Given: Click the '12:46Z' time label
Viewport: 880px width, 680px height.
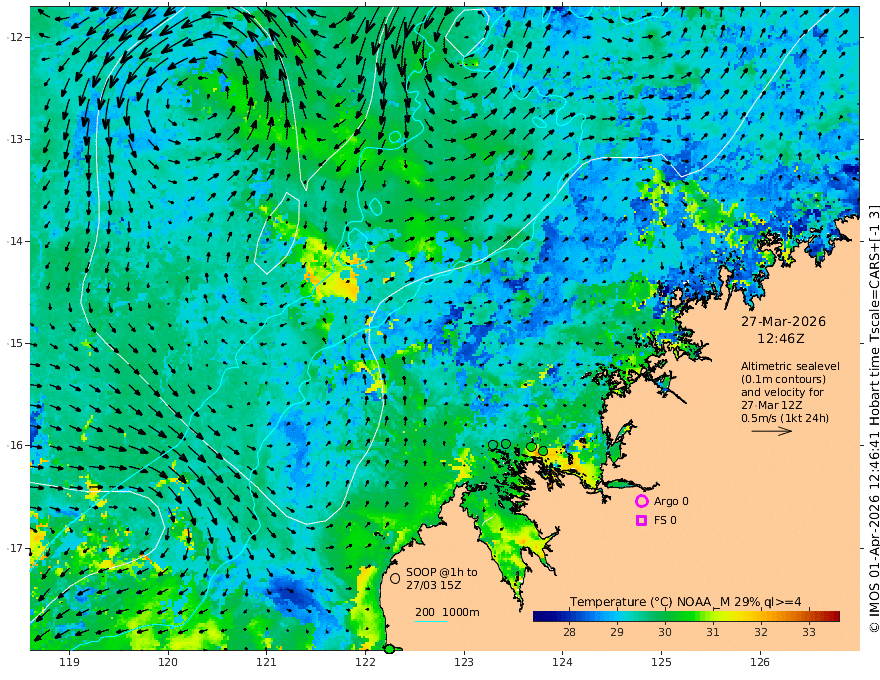Looking at the screenshot, I should (x=781, y=339).
